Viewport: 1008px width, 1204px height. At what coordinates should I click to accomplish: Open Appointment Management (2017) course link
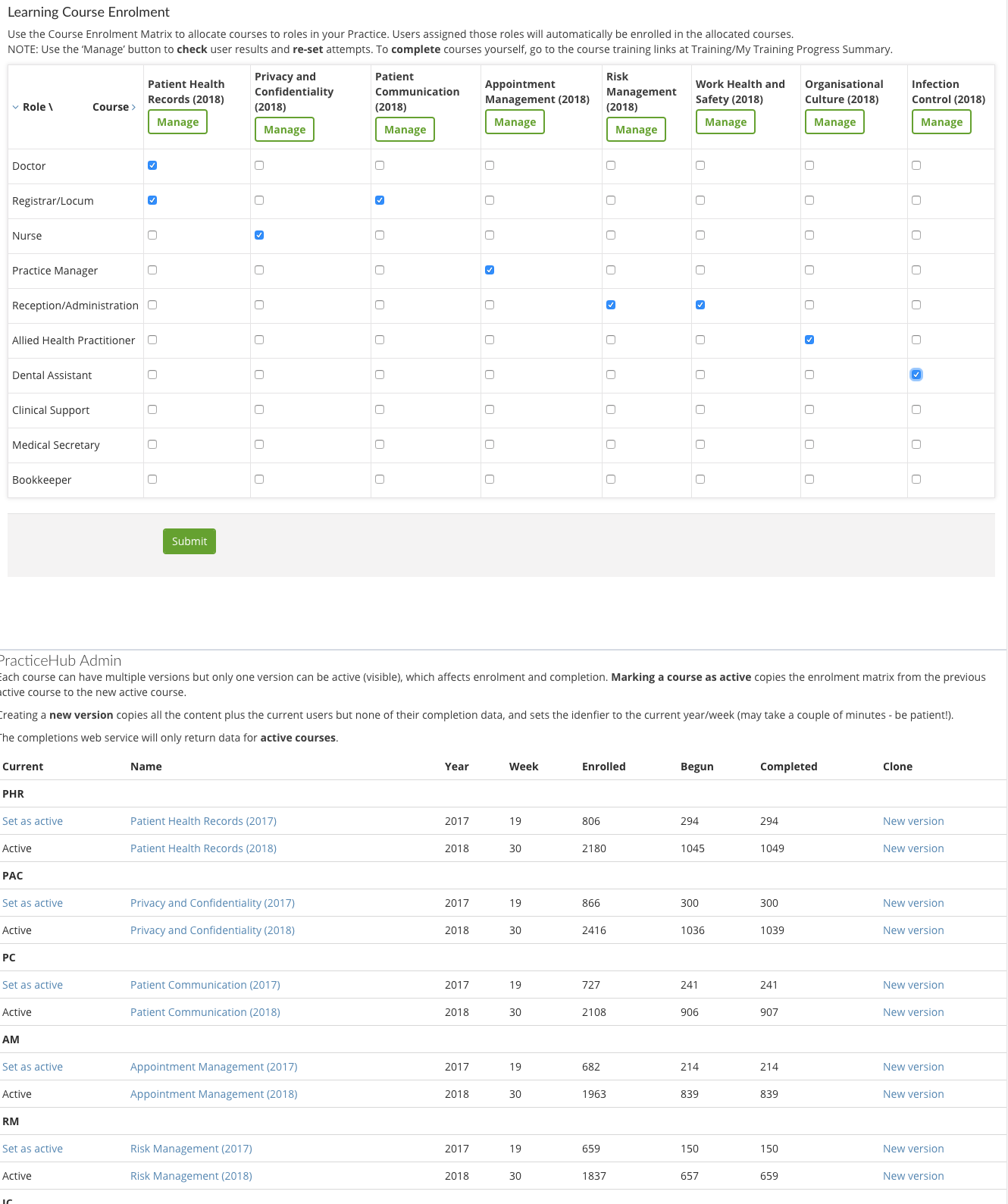coord(214,1067)
